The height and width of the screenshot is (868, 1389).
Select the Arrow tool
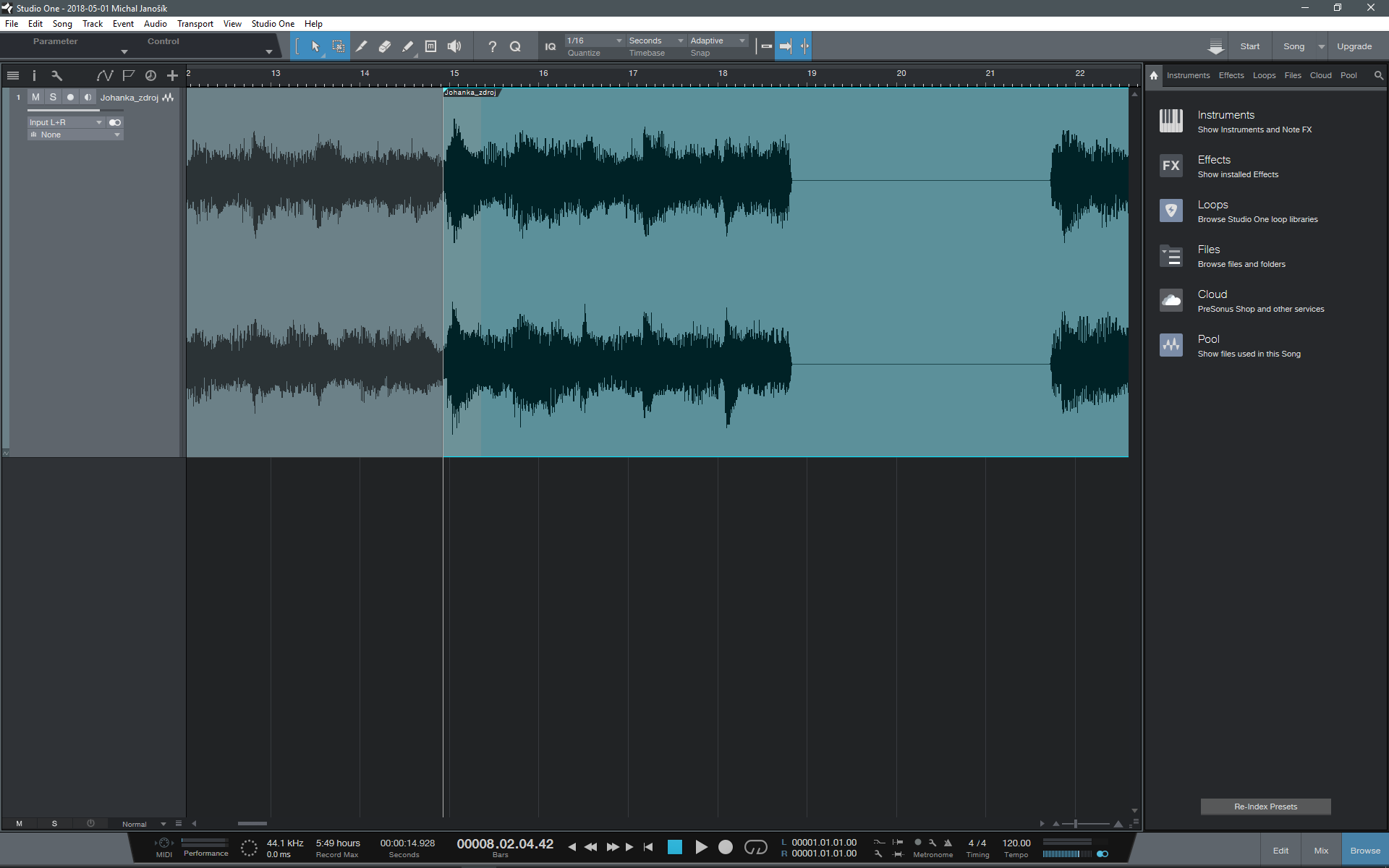315,46
